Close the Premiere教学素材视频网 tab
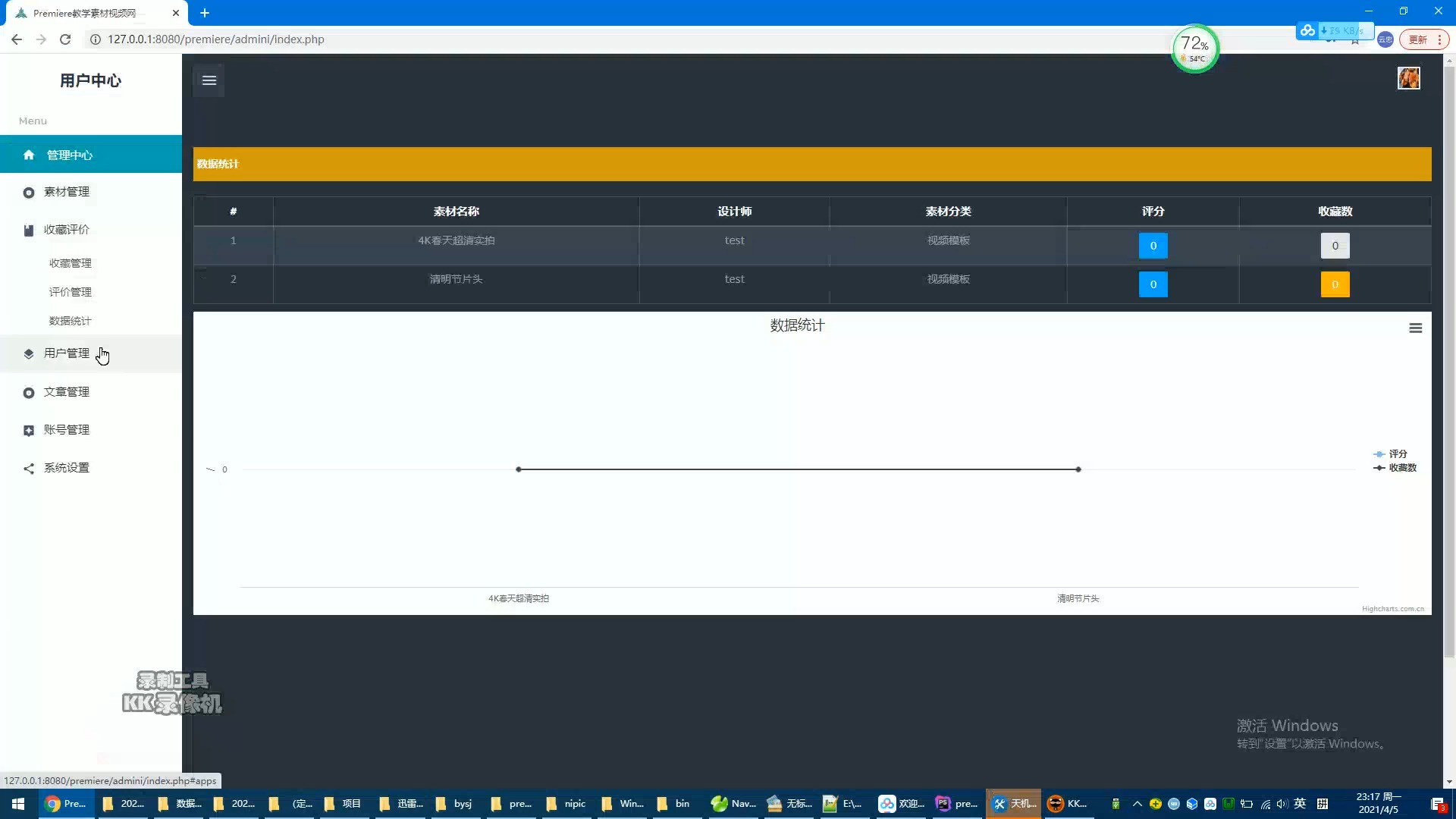This screenshot has width=1456, height=819. coord(175,13)
